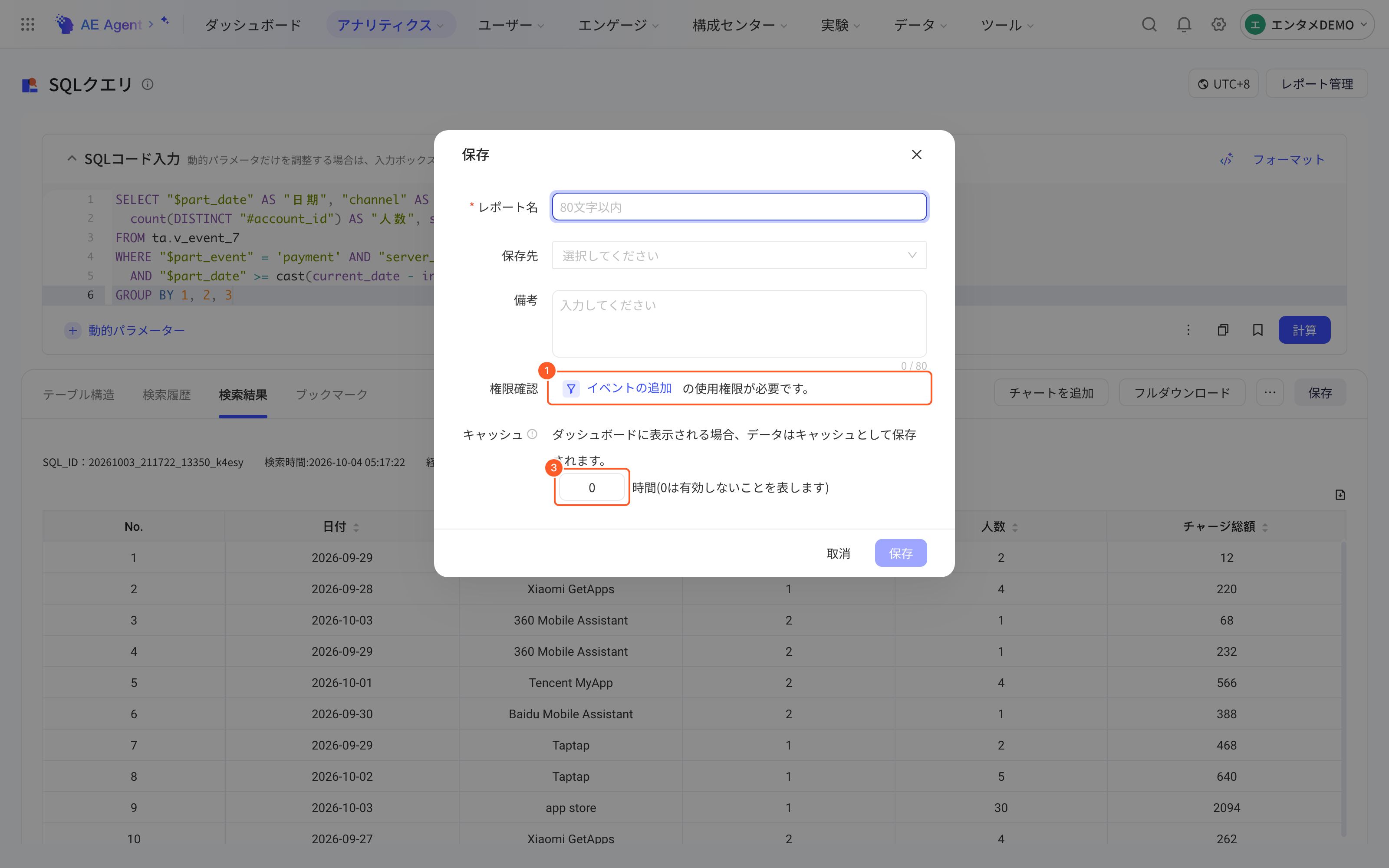Sort by チャージ総額 column
1389x868 pixels.
pyautogui.click(x=1265, y=527)
